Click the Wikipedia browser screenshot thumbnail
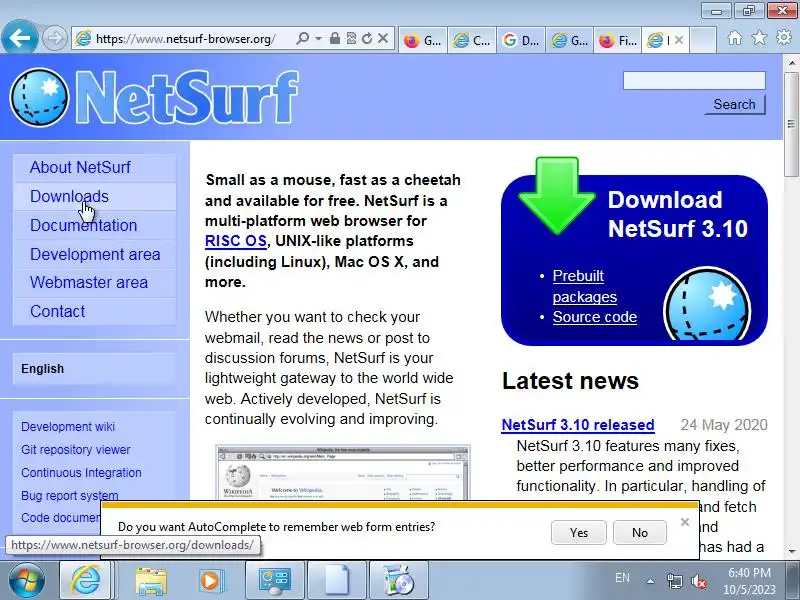The height and width of the screenshot is (600, 800). click(x=342, y=472)
